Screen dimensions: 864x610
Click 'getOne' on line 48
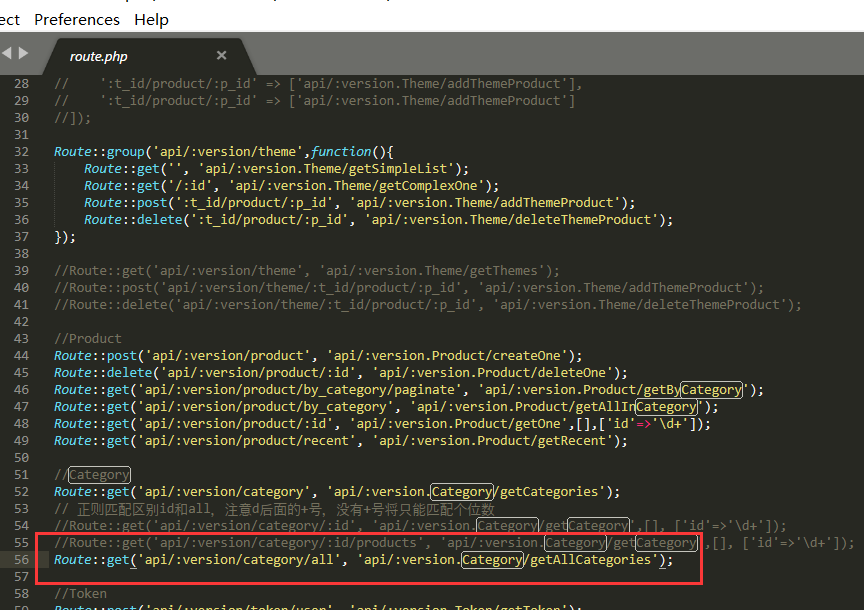pyautogui.click(x=537, y=424)
